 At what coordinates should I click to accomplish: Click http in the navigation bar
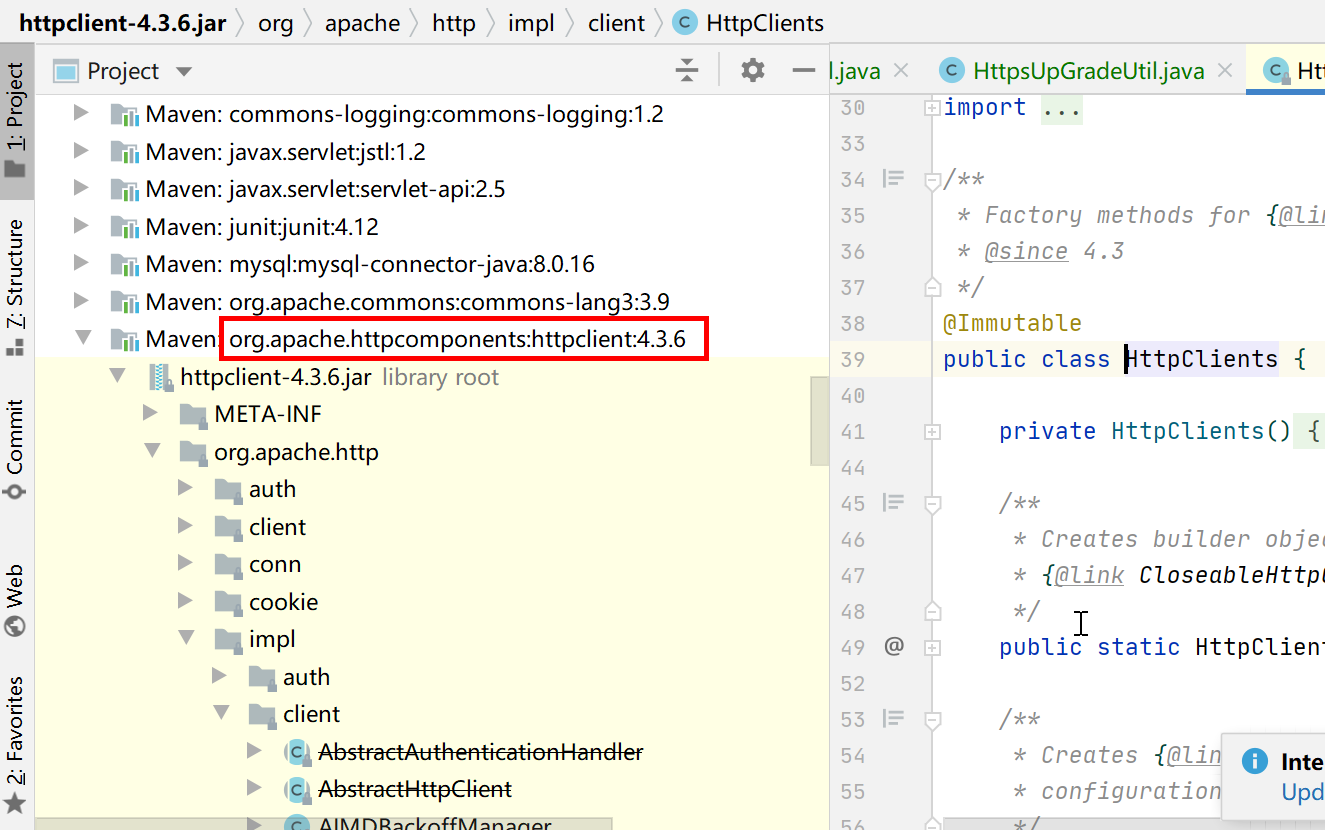(454, 22)
